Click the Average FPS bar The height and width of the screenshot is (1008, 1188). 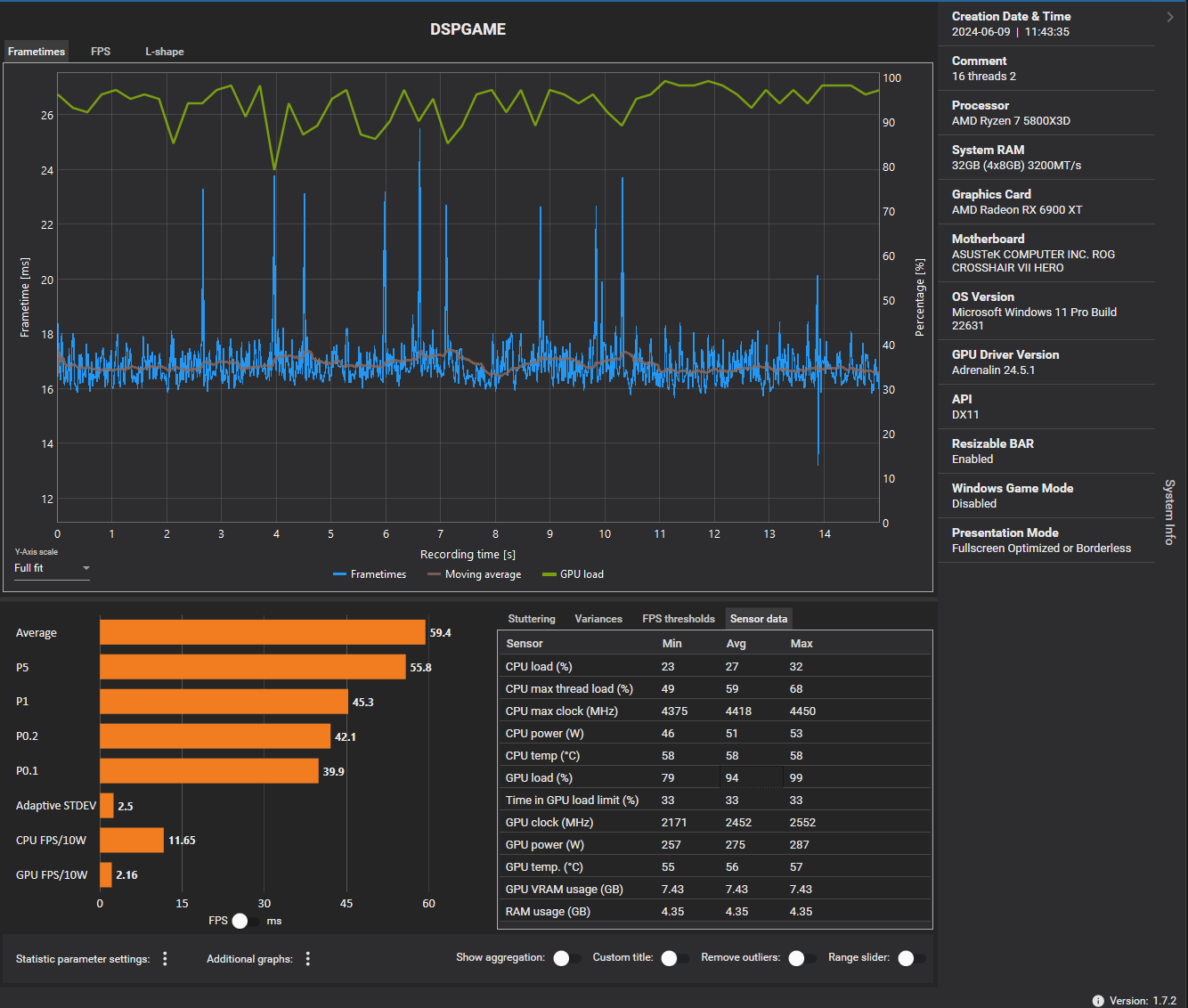coord(263,632)
